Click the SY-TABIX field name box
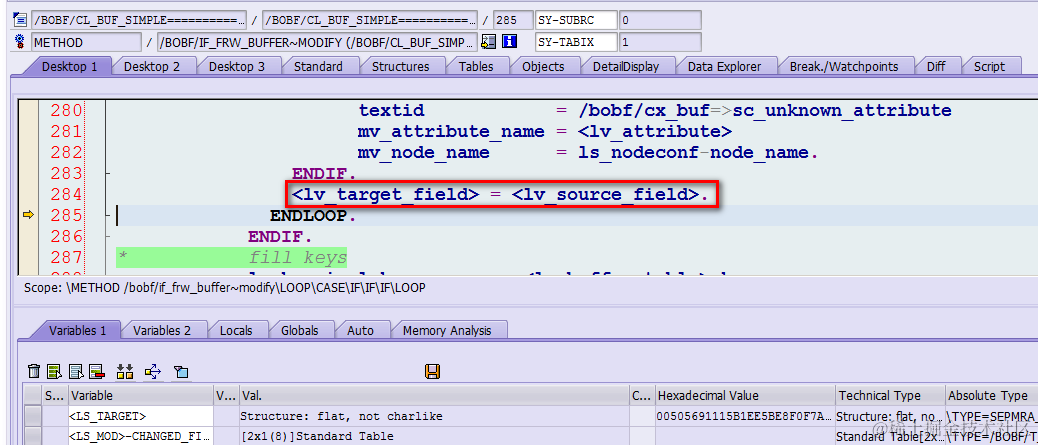The width and height of the screenshot is (1038, 445). point(576,42)
